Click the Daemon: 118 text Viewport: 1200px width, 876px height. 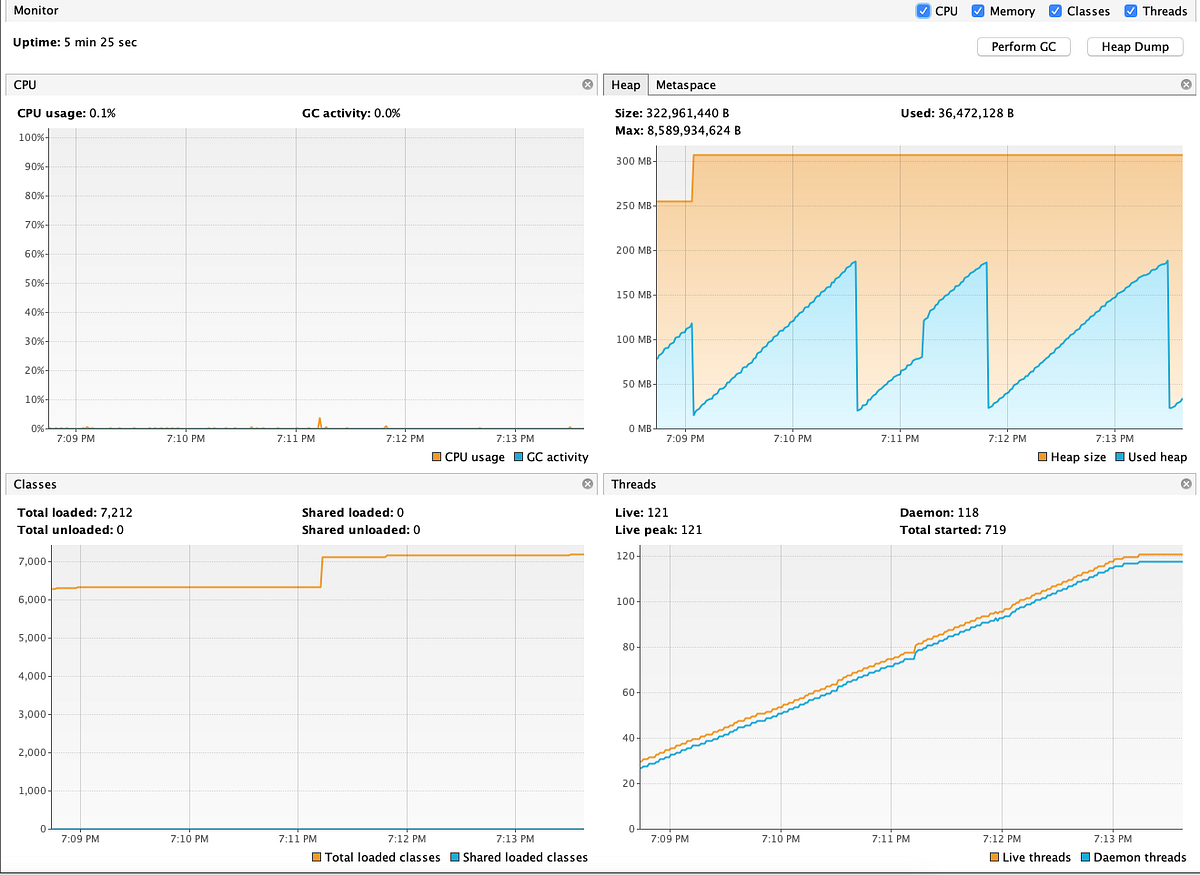pyautogui.click(x=940, y=512)
